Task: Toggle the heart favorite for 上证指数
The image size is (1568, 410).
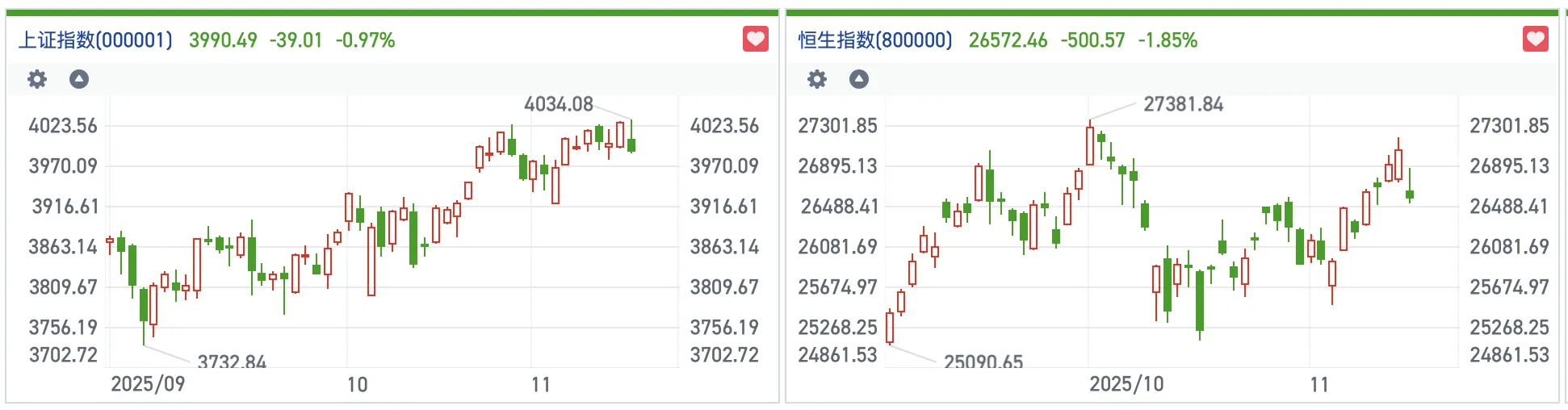Action: coord(756,39)
